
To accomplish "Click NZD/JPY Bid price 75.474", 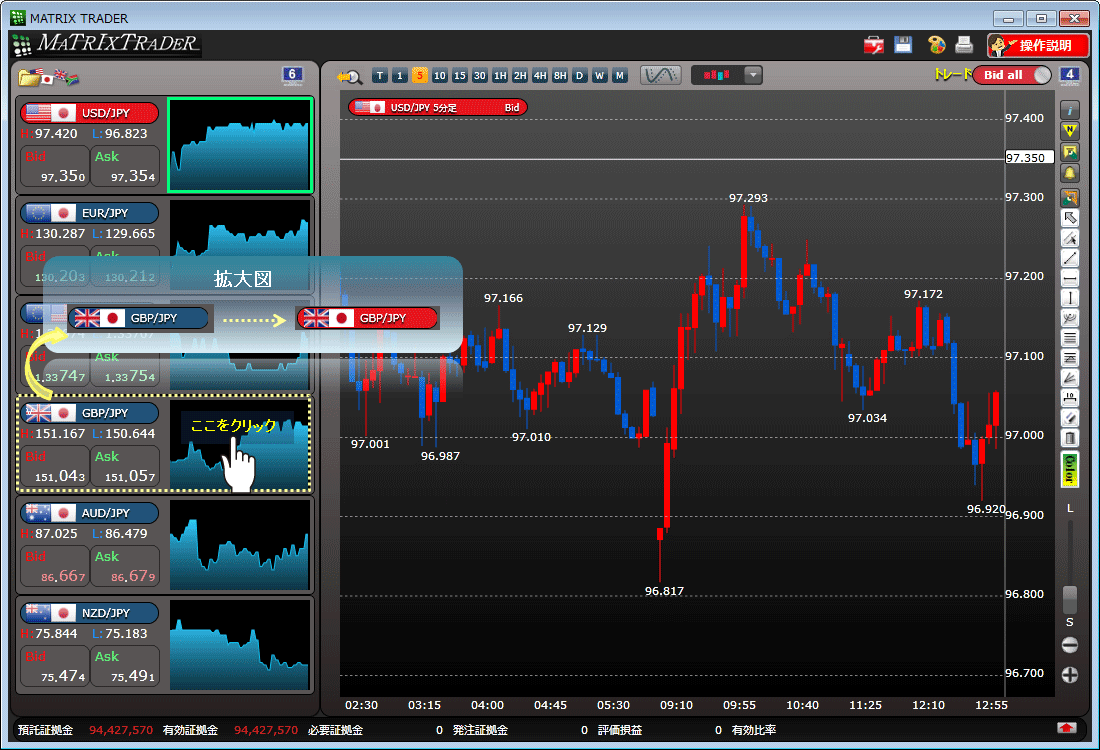I will [x=55, y=667].
